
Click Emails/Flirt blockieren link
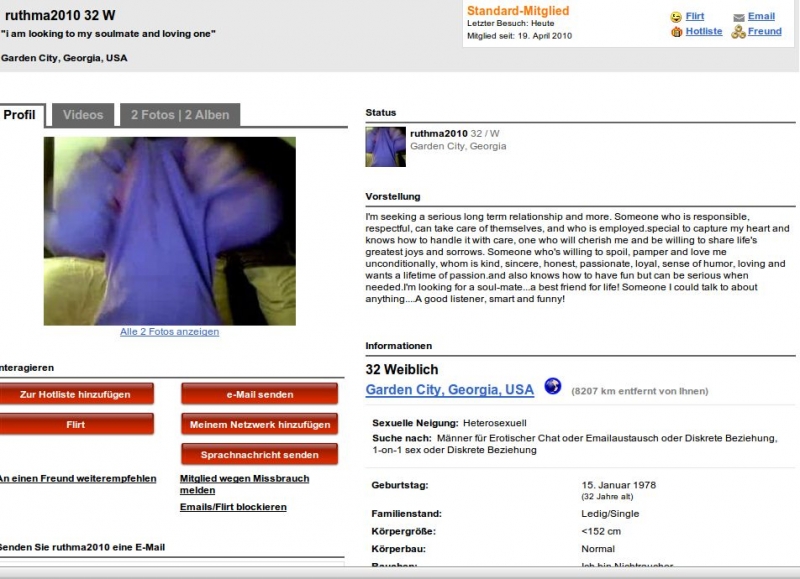click(233, 507)
